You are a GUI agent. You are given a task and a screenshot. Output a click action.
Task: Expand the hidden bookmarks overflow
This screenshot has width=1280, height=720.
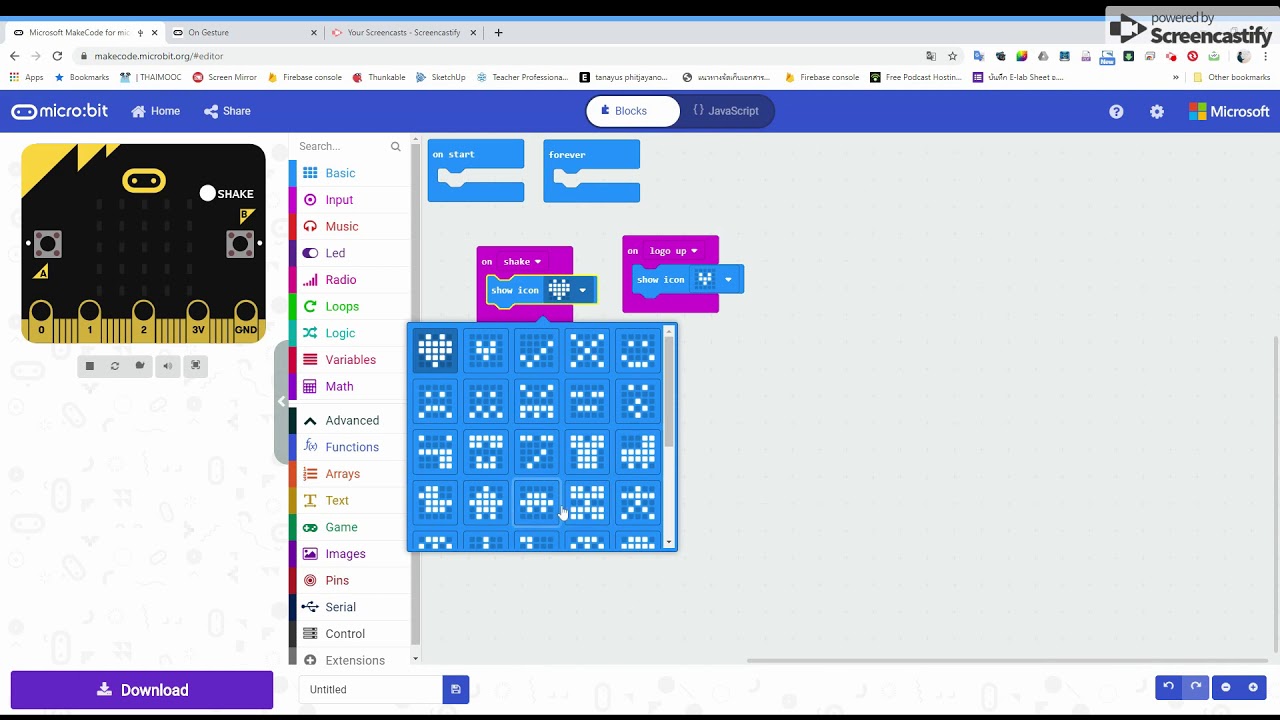click(x=1176, y=77)
